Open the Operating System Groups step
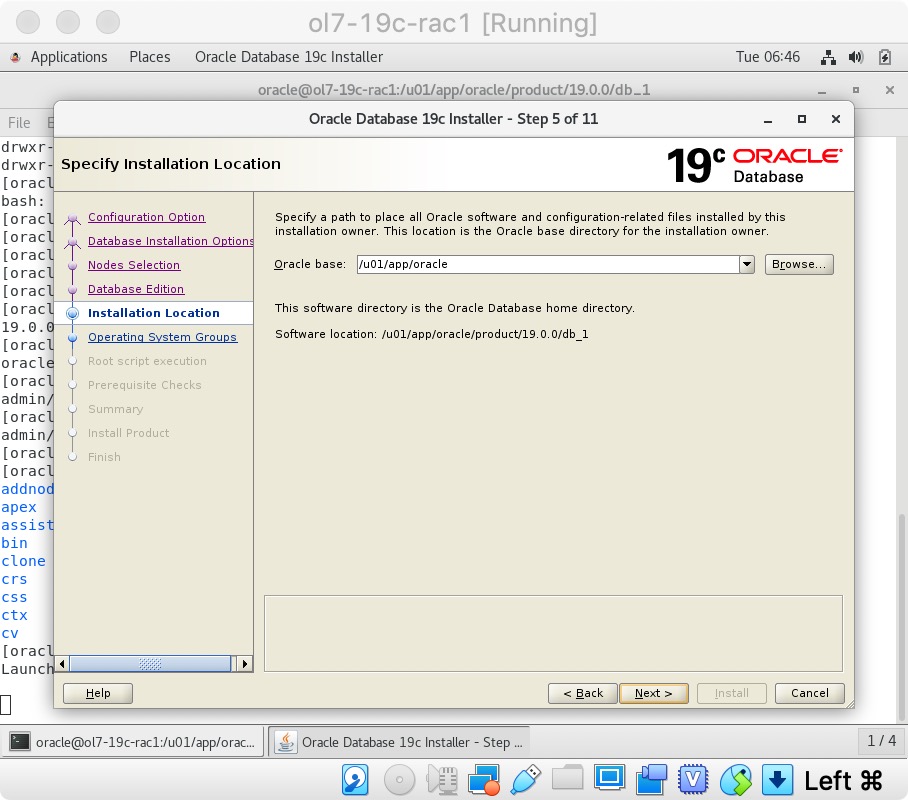Image resolution: width=908 pixels, height=800 pixels. tap(162, 337)
